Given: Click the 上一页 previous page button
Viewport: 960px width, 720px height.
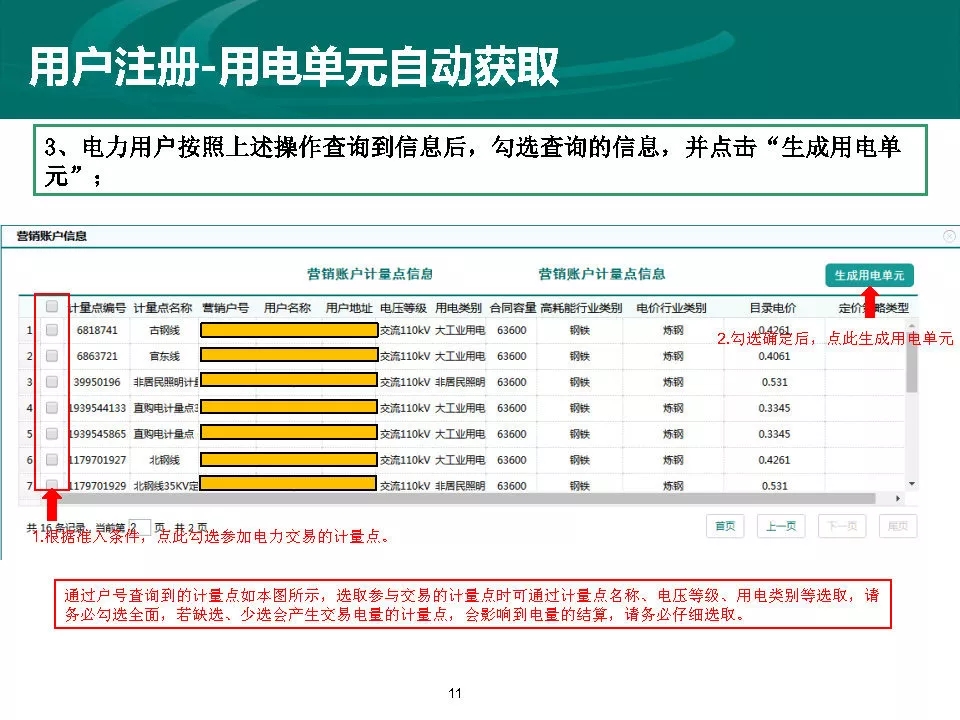Looking at the screenshot, I should [x=781, y=526].
